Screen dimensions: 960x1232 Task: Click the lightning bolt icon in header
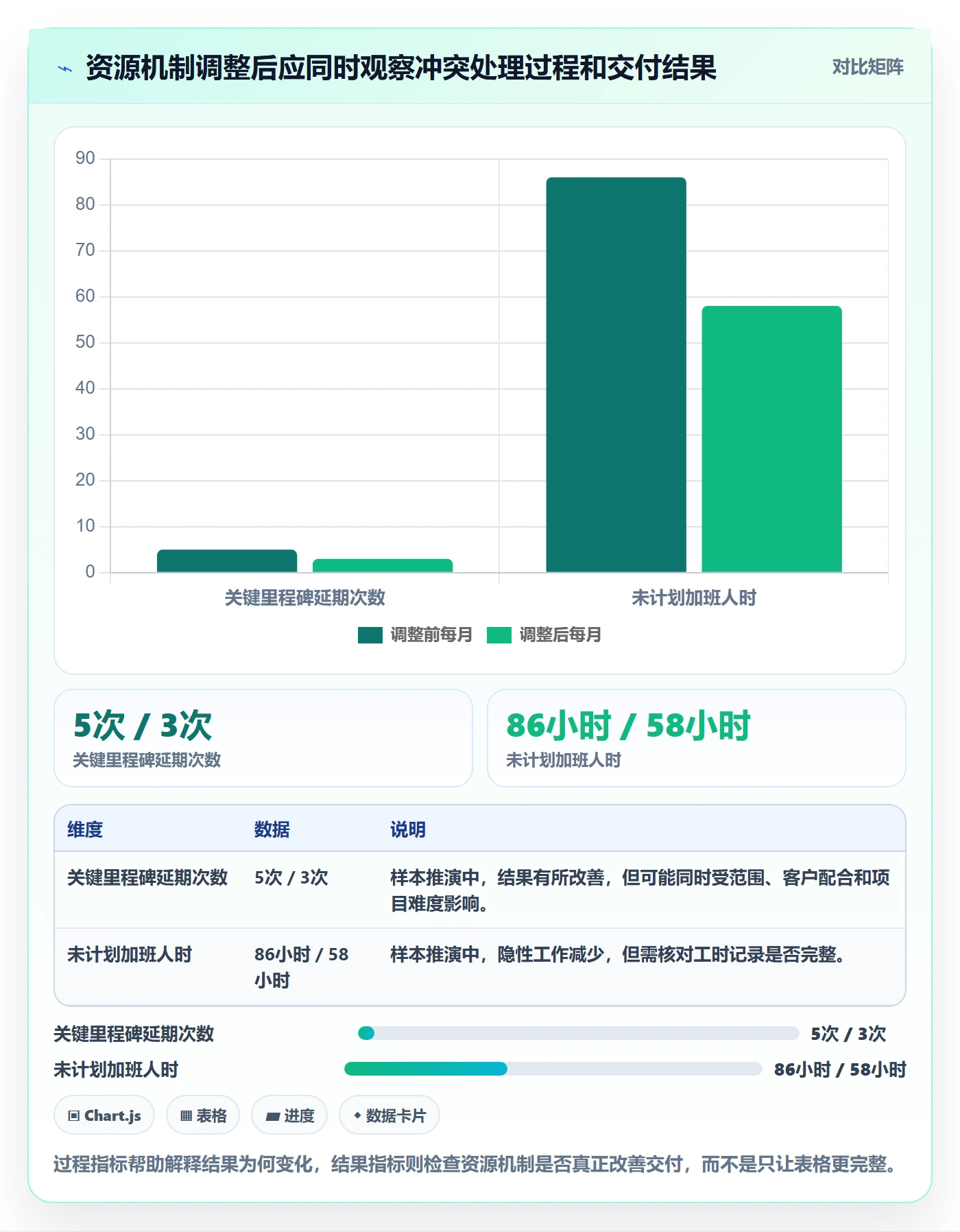point(65,69)
